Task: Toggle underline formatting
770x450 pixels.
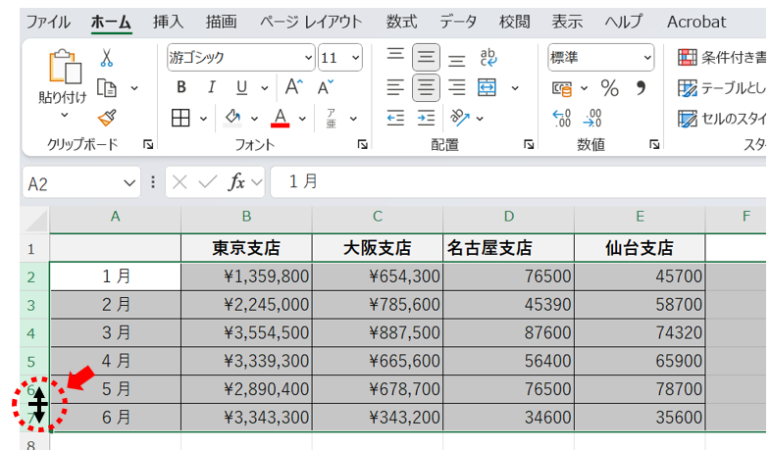Action: (241, 87)
